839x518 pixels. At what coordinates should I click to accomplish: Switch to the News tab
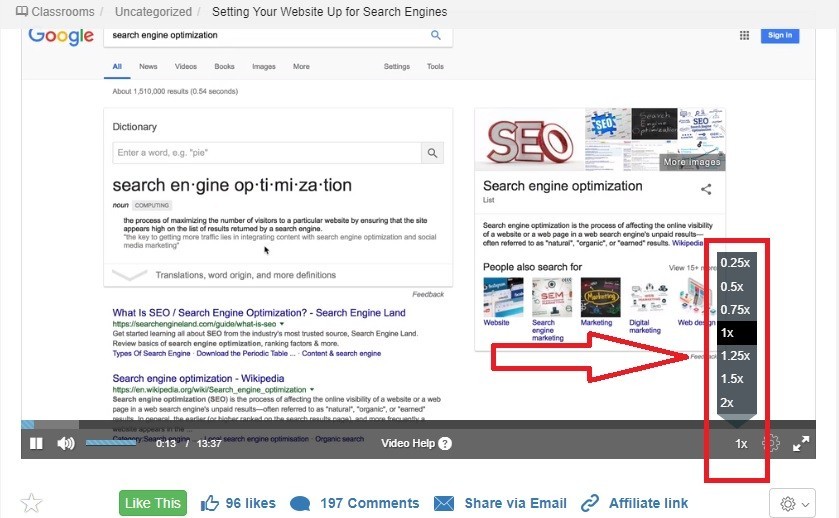point(148,66)
